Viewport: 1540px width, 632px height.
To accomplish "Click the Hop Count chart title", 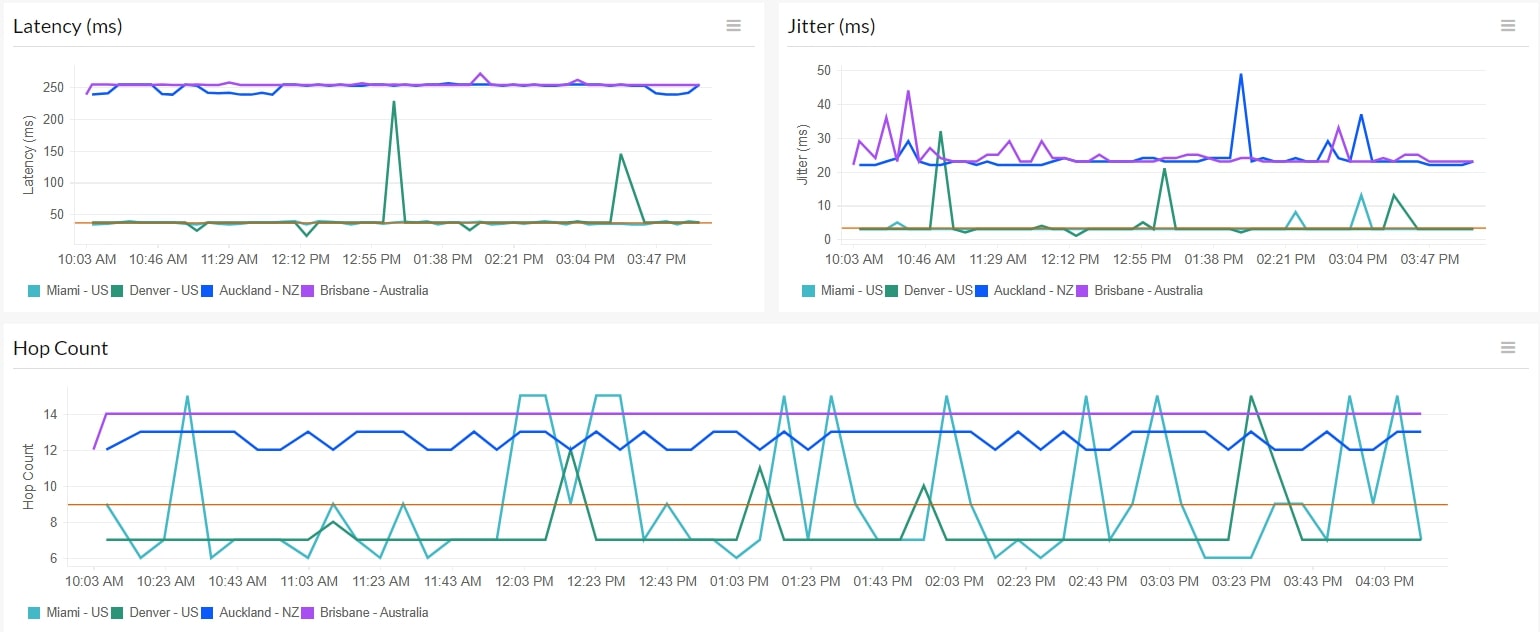I will click(x=60, y=347).
